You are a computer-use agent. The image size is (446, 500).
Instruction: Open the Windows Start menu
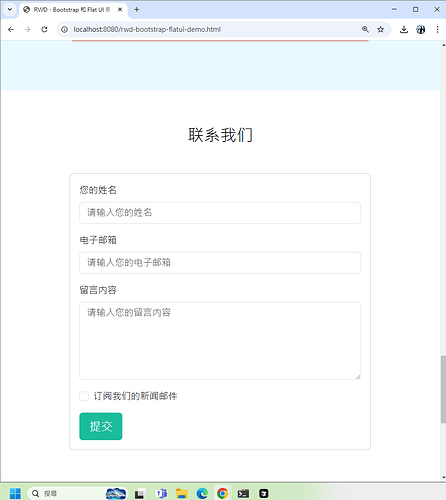(x=15, y=493)
